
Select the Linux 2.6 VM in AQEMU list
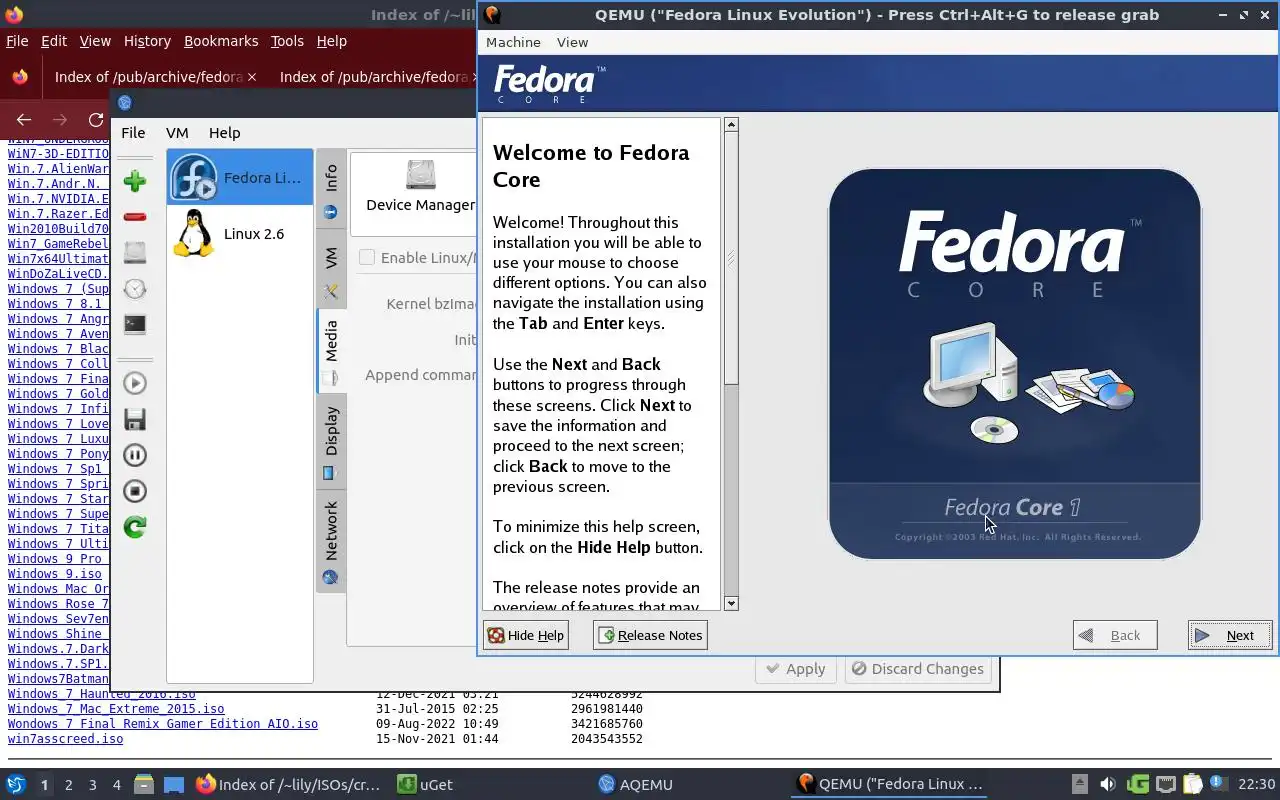click(x=239, y=233)
